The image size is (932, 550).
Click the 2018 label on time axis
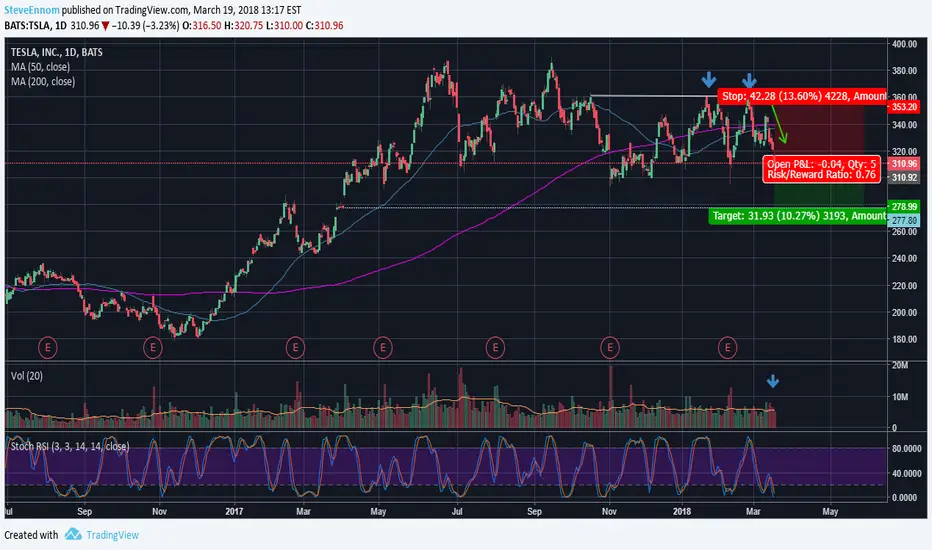click(x=682, y=511)
